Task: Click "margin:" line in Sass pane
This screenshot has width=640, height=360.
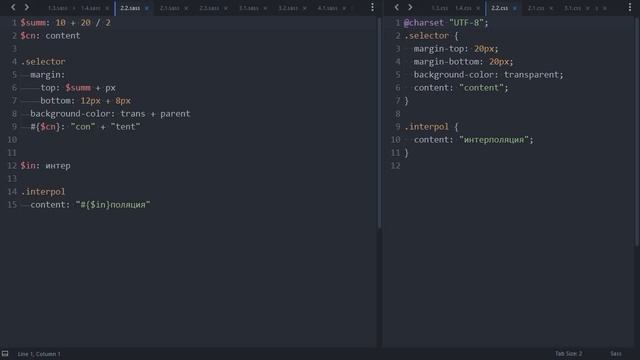Action: coord(47,75)
